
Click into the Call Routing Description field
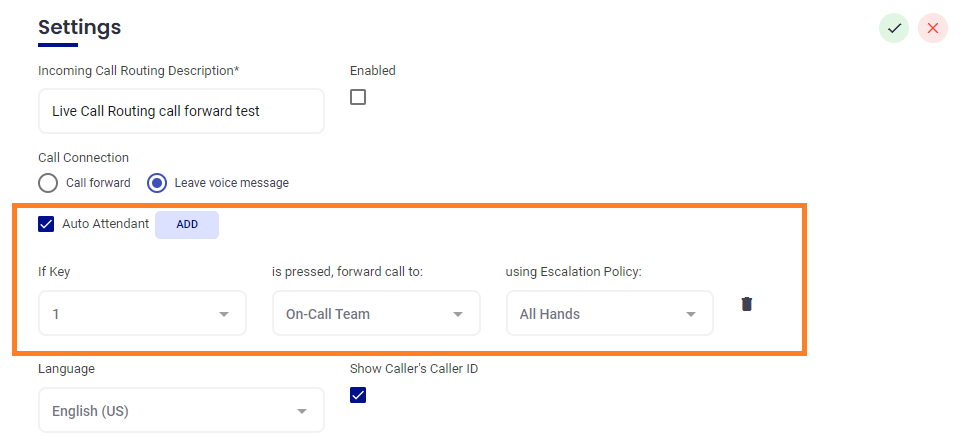[x=180, y=111]
